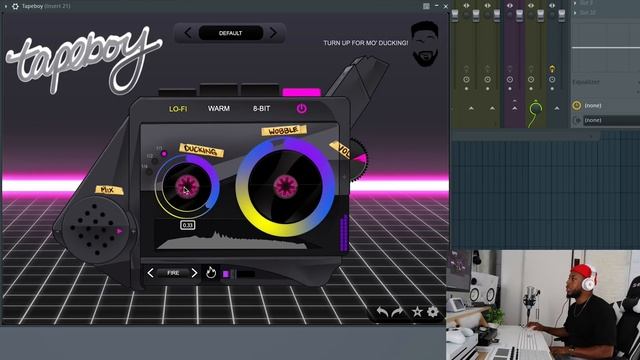Click the DUCKING tape label
This screenshot has width=640, height=360.
(201, 150)
